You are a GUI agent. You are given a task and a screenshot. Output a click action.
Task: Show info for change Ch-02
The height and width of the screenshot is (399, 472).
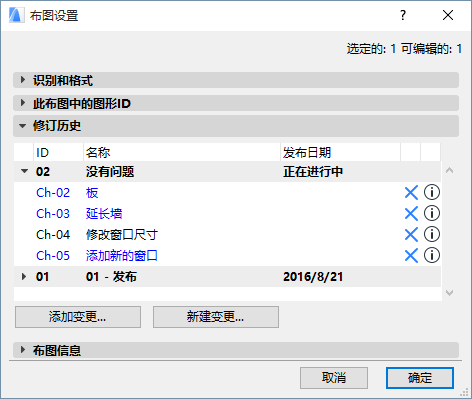pyautogui.click(x=432, y=192)
